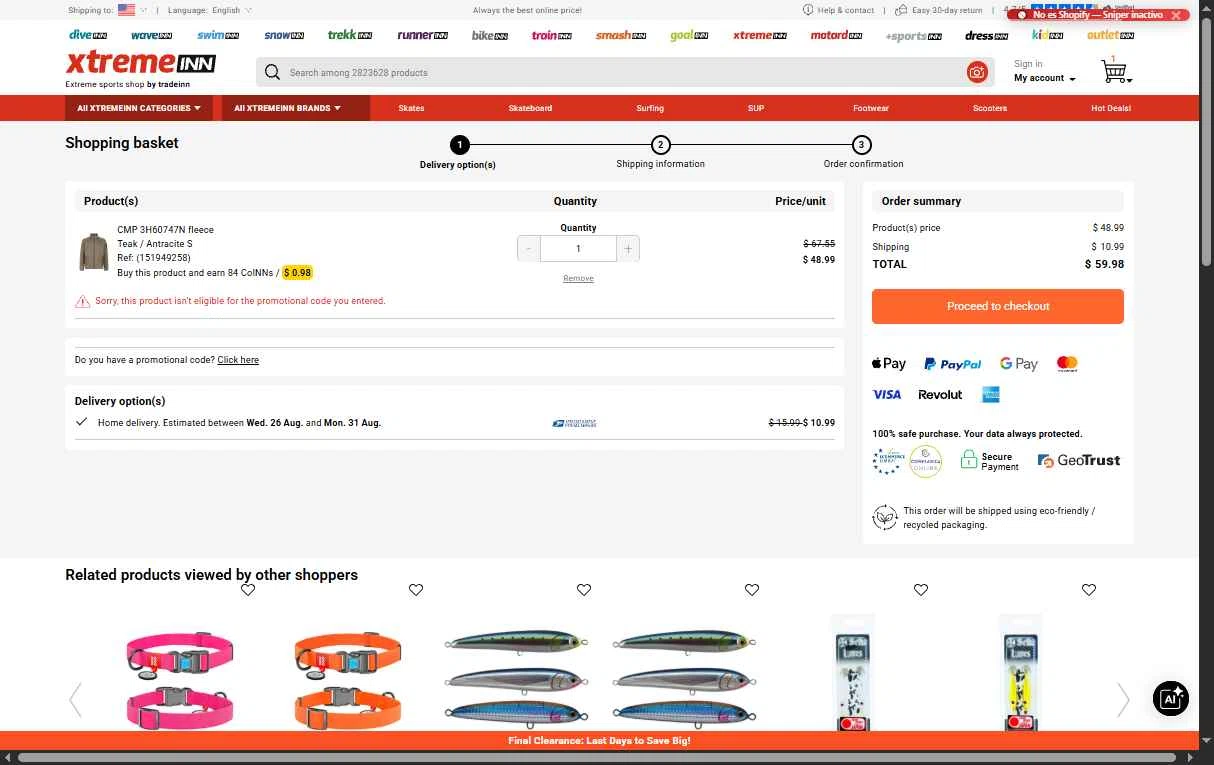
Task: Click the Final Clearance banner
Action: pyautogui.click(x=599, y=741)
